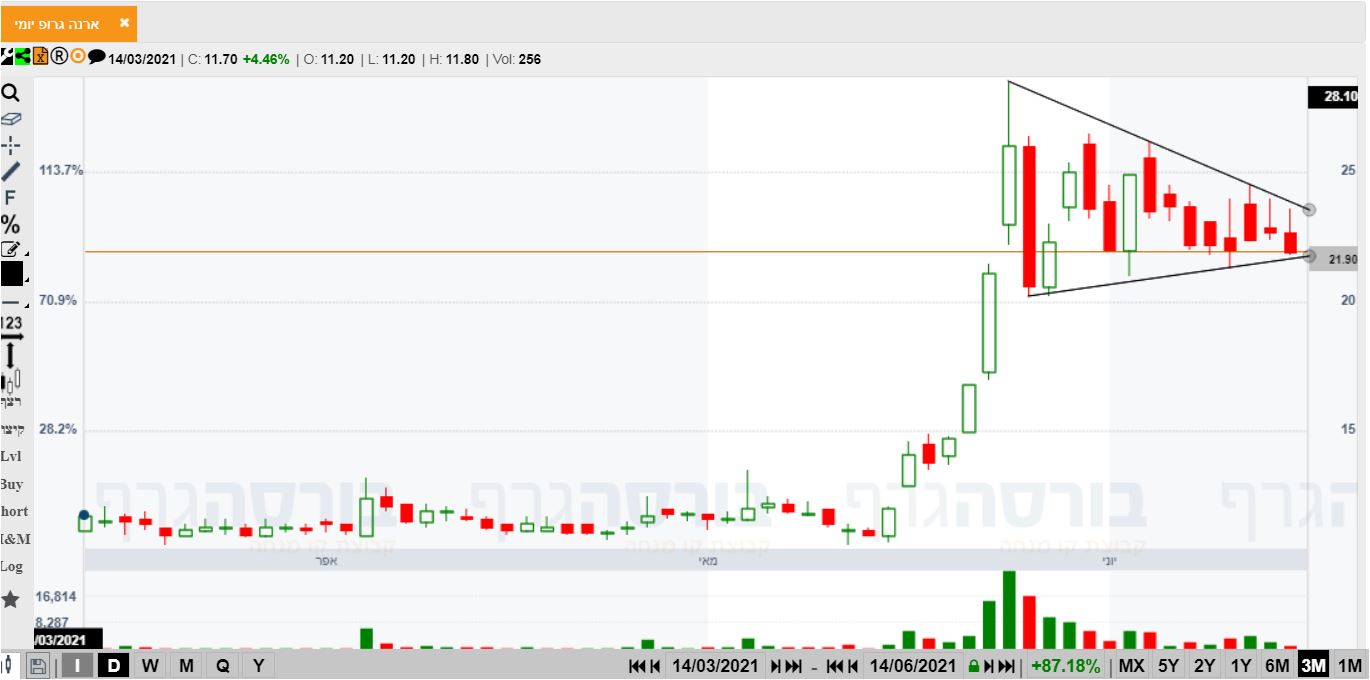Step end date forward one period

990,667
